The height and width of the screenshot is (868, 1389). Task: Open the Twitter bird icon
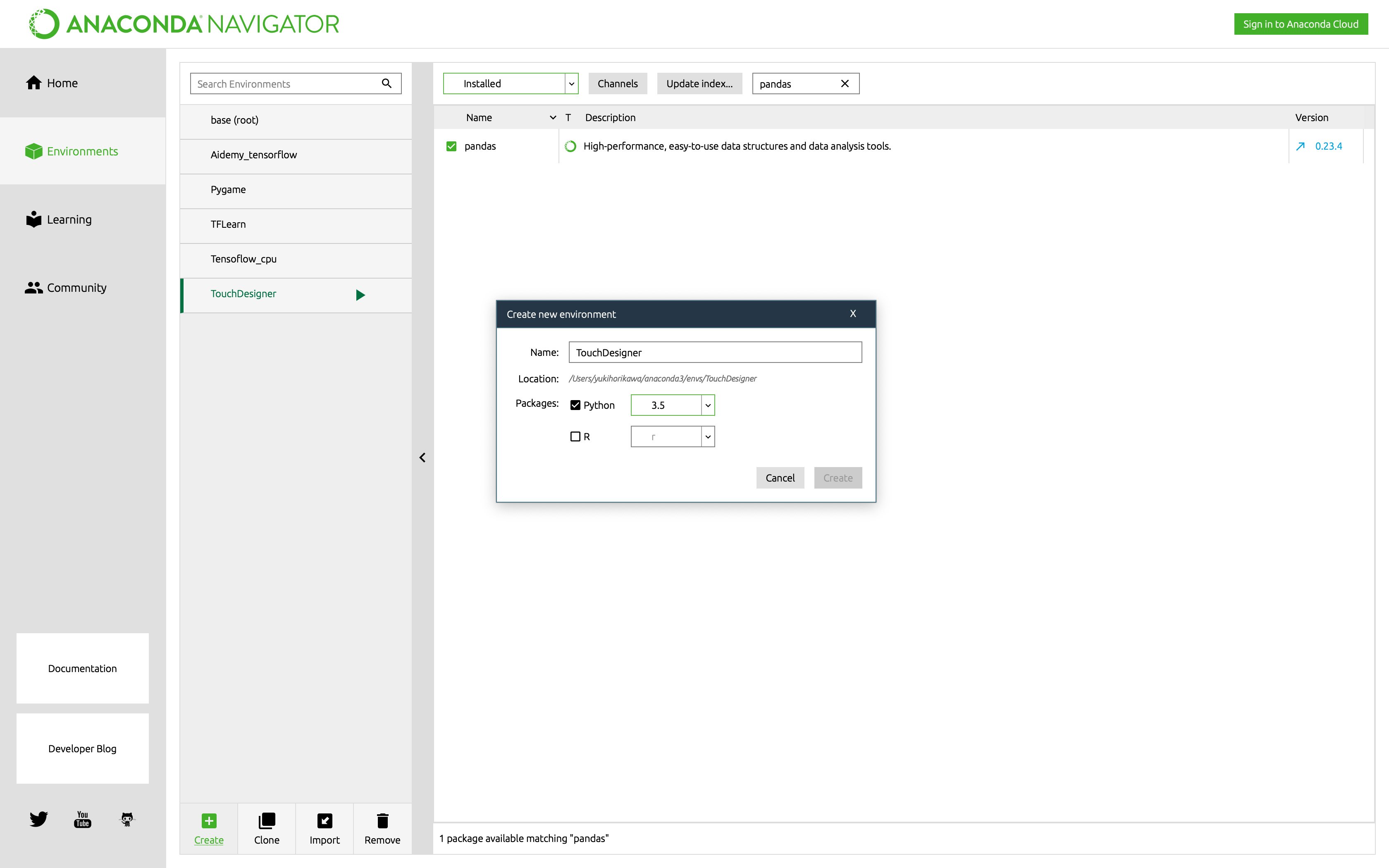[x=38, y=819]
